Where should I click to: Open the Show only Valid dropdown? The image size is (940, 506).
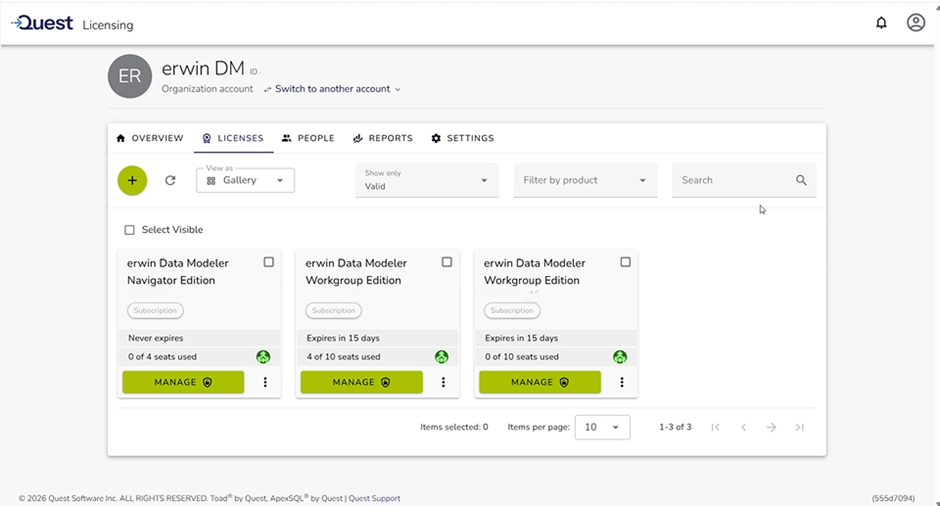coord(427,180)
